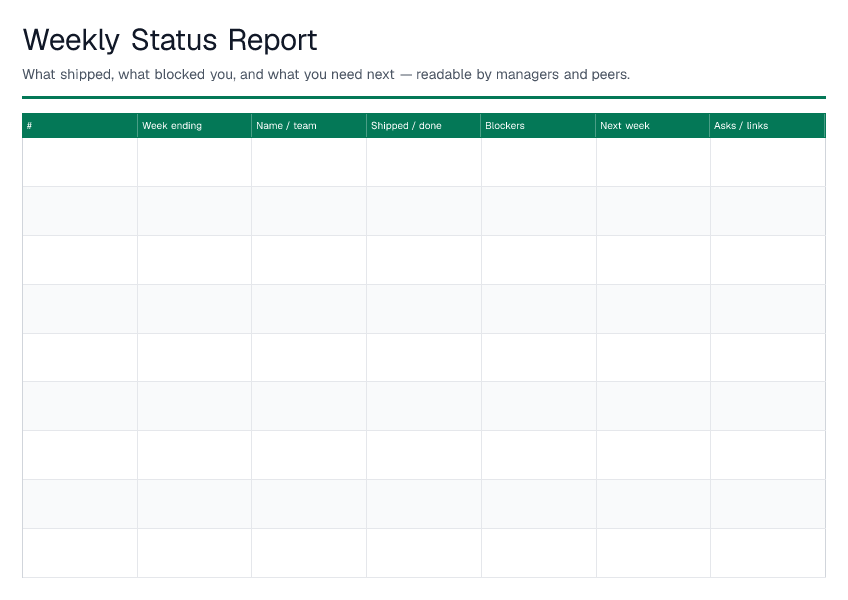Viewport: 848px width, 600px height.
Task: Select the 'Shipped / done' column header
Action: tap(423, 126)
